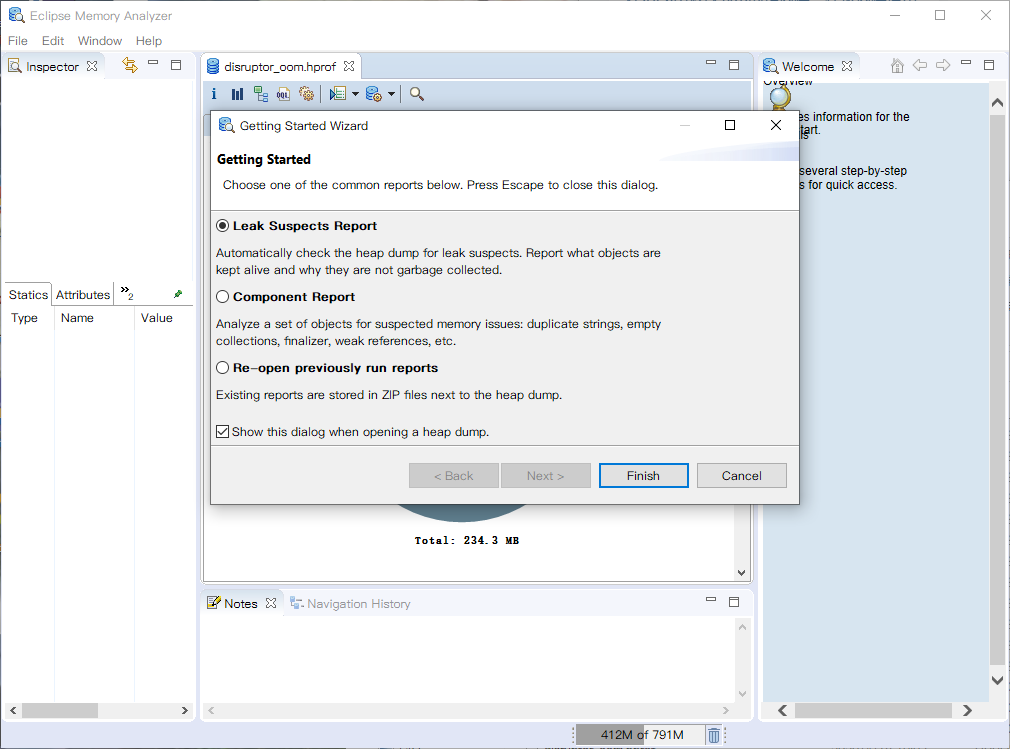The image size is (1010, 749).
Task: Minimize the disruptor_oom.hprof editor area
Action: click(710, 62)
